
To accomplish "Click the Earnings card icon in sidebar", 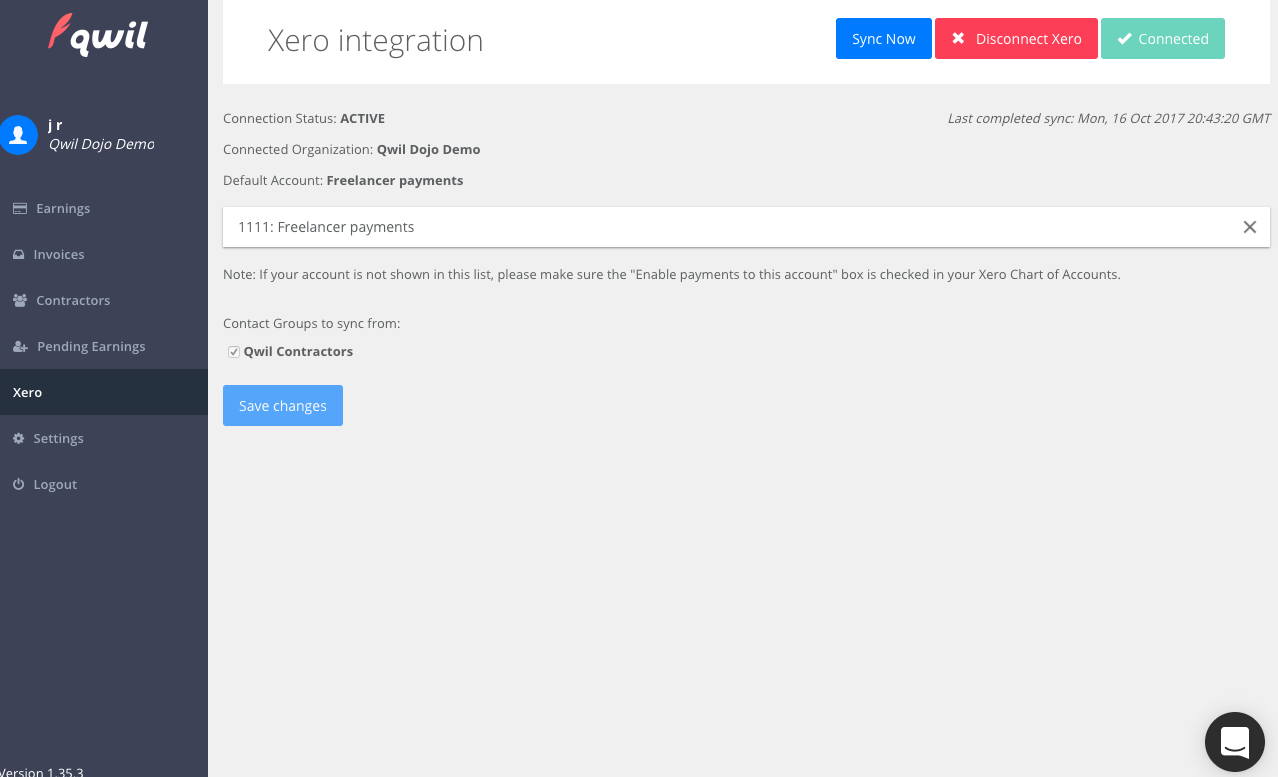I will [x=19, y=209].
